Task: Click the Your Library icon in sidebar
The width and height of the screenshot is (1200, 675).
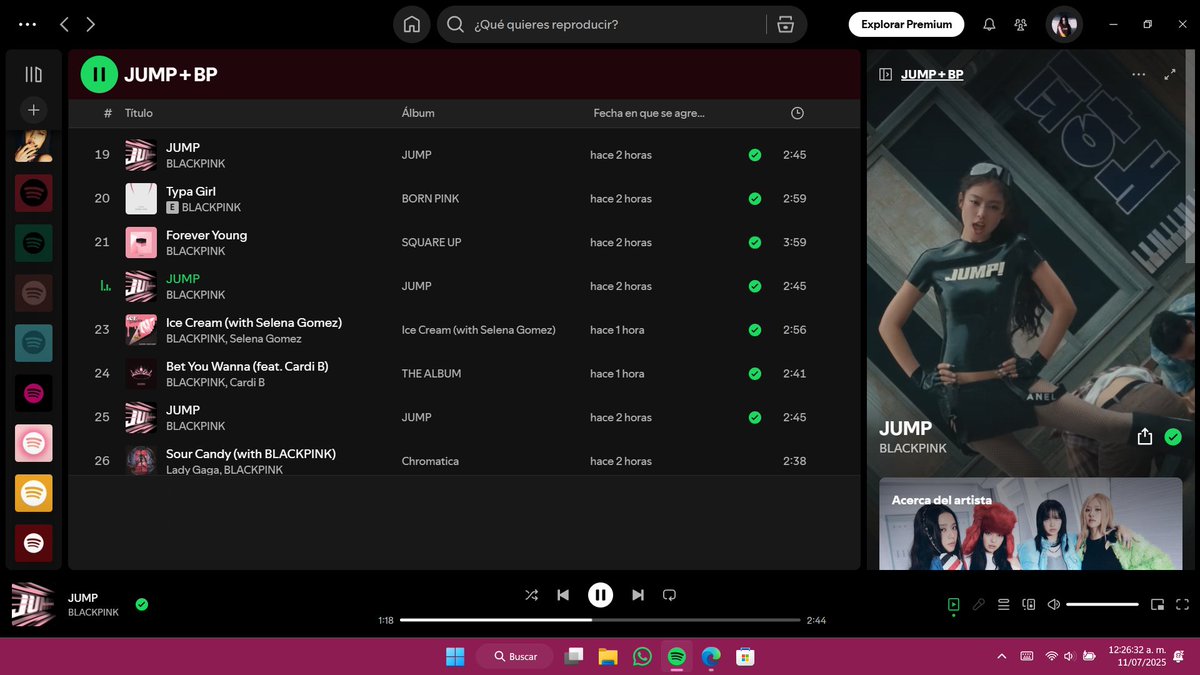Action: pyautogui.click(x=33, y=74)
